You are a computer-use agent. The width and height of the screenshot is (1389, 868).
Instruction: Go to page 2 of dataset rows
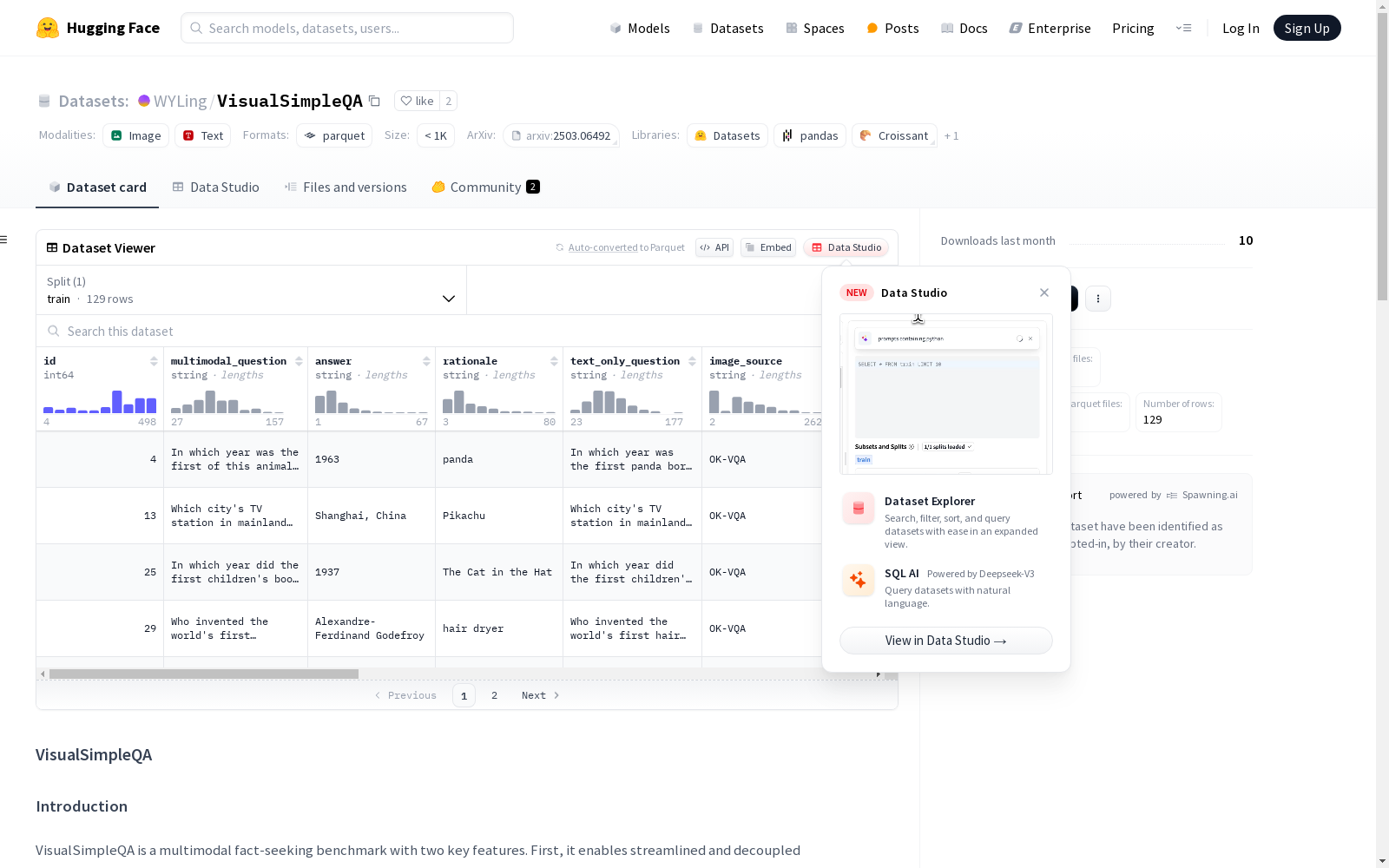coord(495,695)
